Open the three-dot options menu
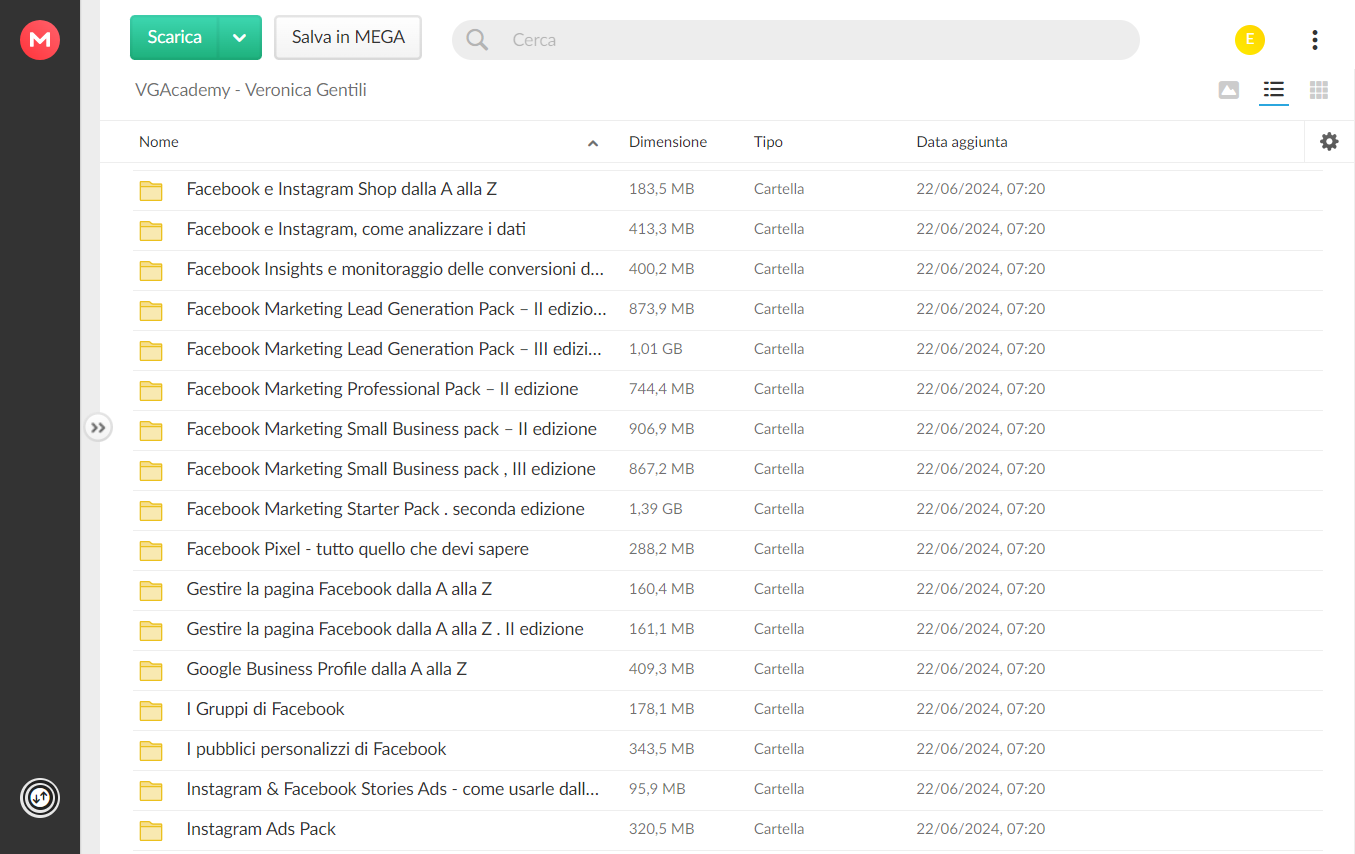 [x=1314, y=40]
